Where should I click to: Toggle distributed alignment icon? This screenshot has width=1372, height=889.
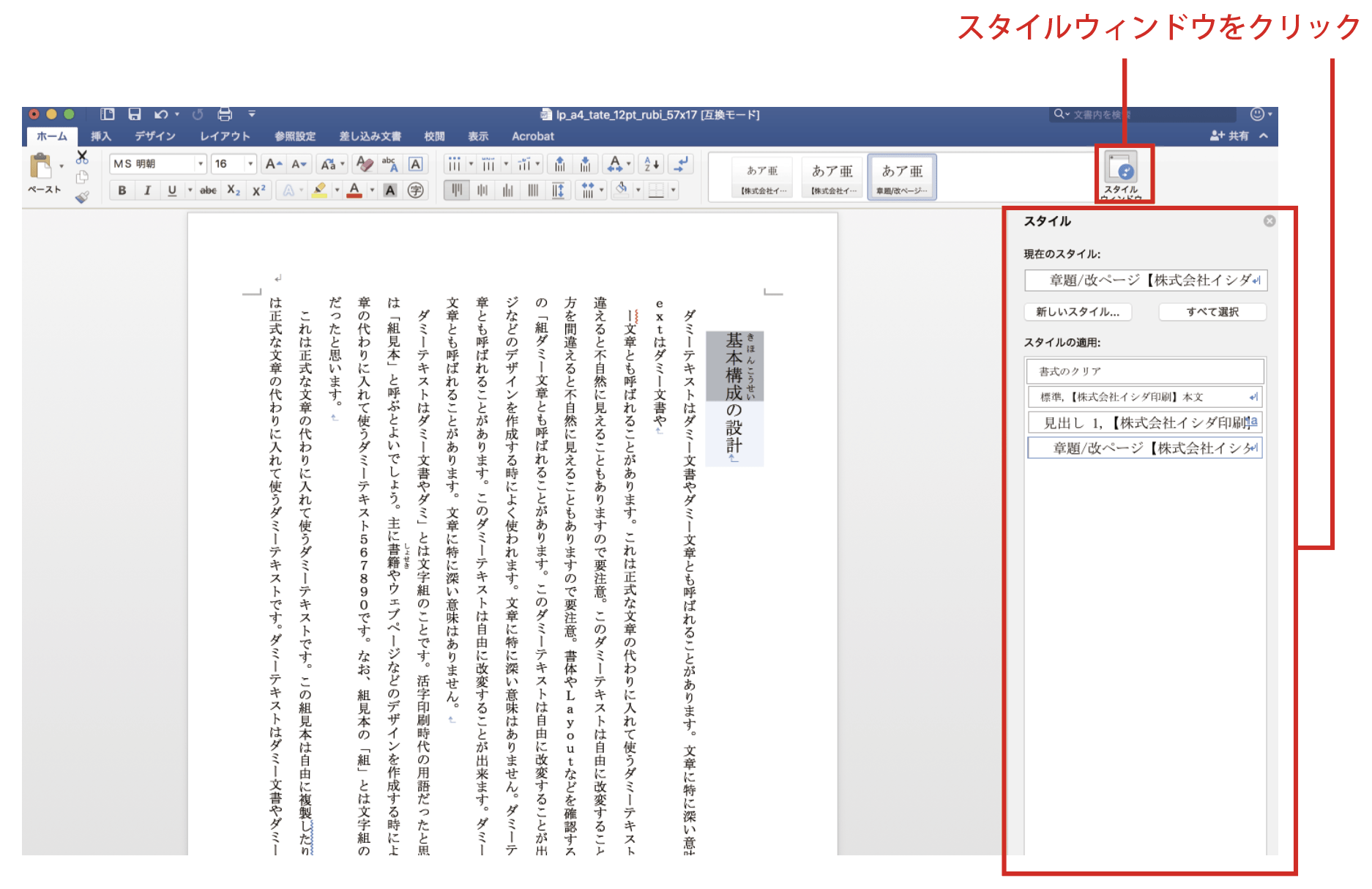tap(558, 190)
